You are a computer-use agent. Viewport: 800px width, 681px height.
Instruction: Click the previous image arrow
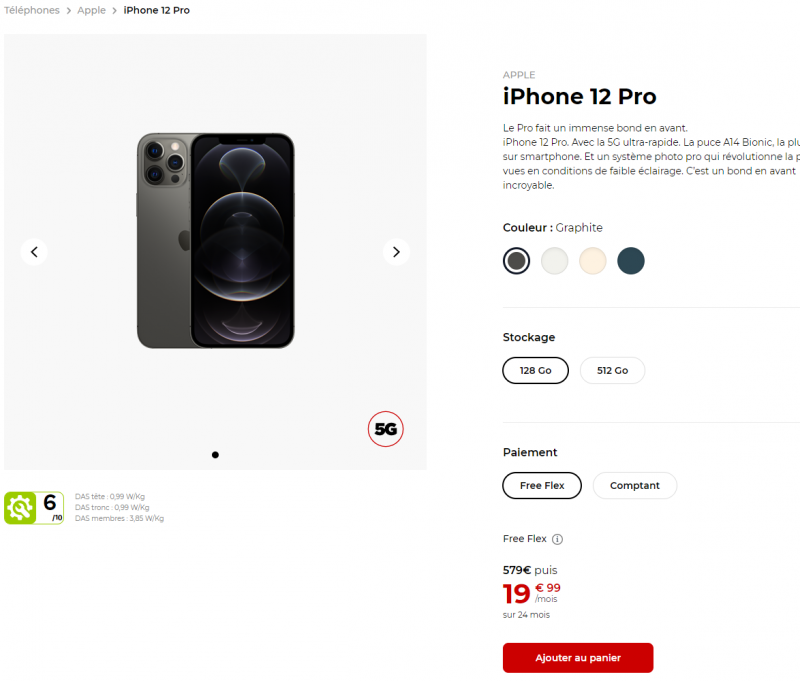point(34,252)
